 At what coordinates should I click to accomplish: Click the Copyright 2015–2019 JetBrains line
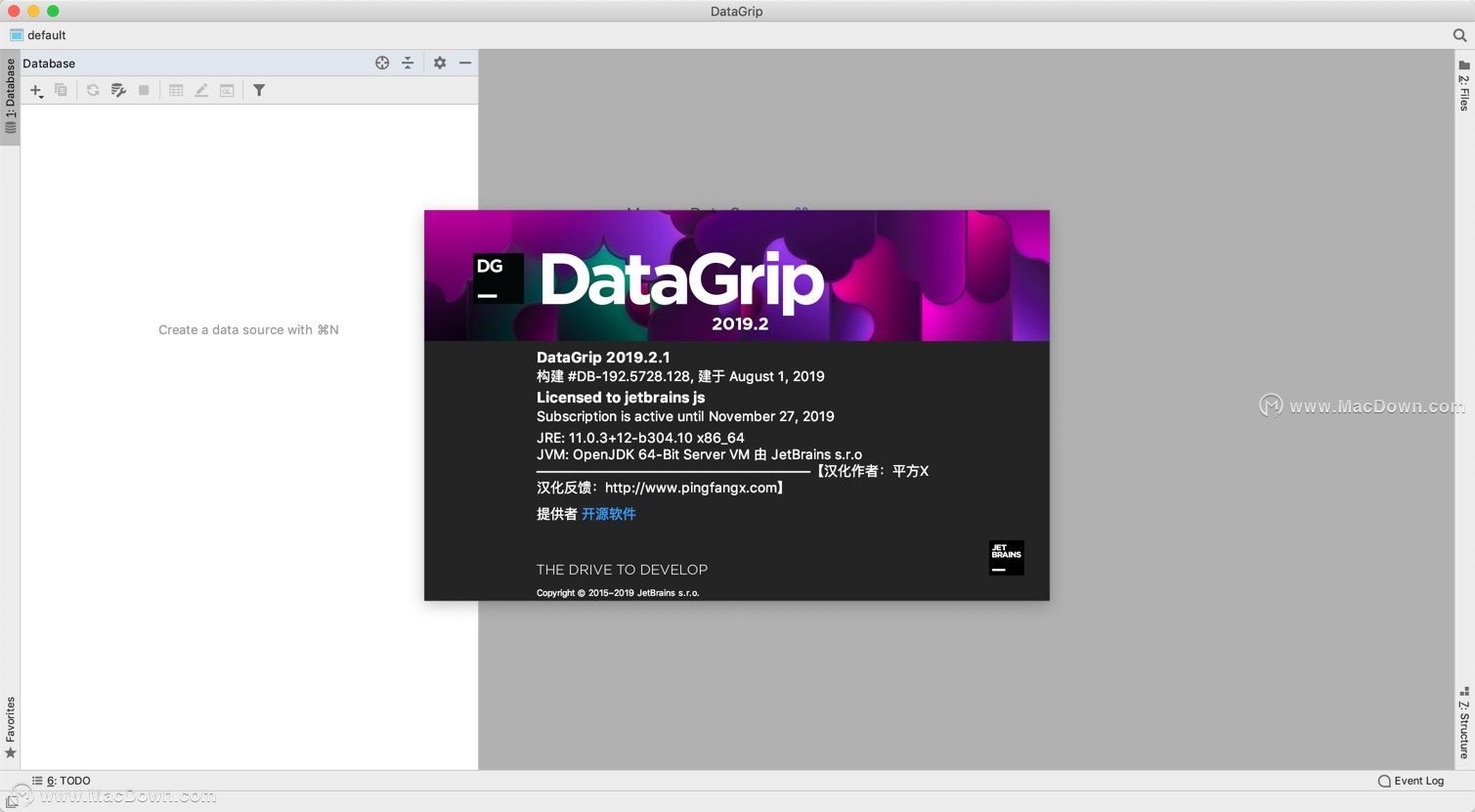pyautogui.click(x=618, y=593)
